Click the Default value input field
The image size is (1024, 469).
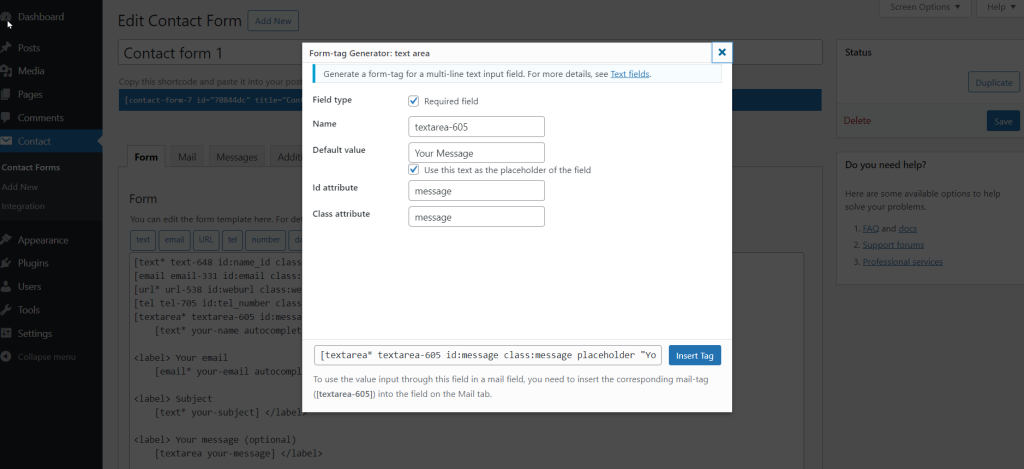[x=476, y=153]
